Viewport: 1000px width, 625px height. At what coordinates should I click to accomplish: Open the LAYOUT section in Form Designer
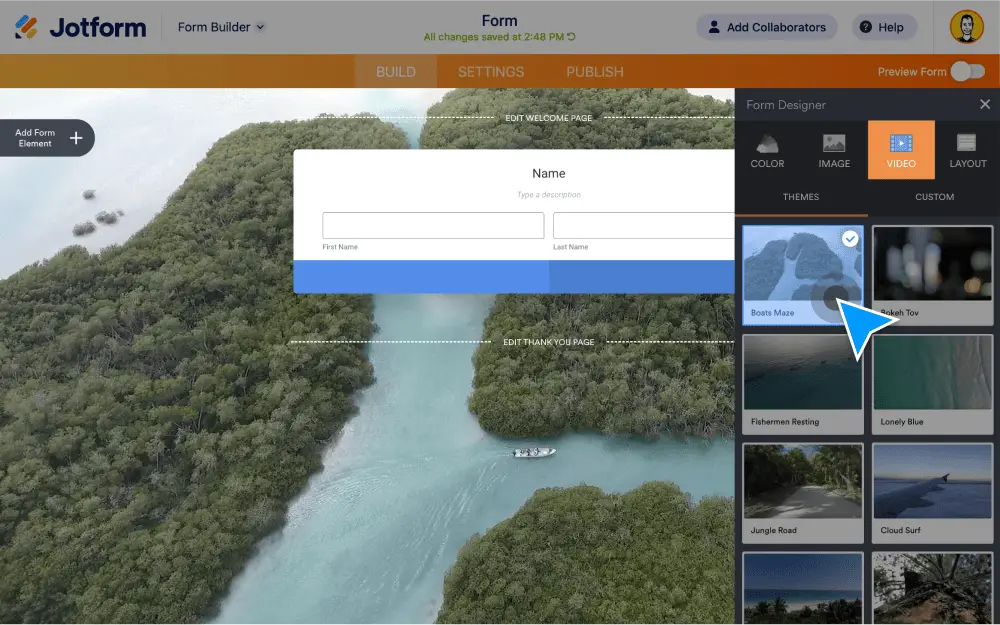(967, 150)
